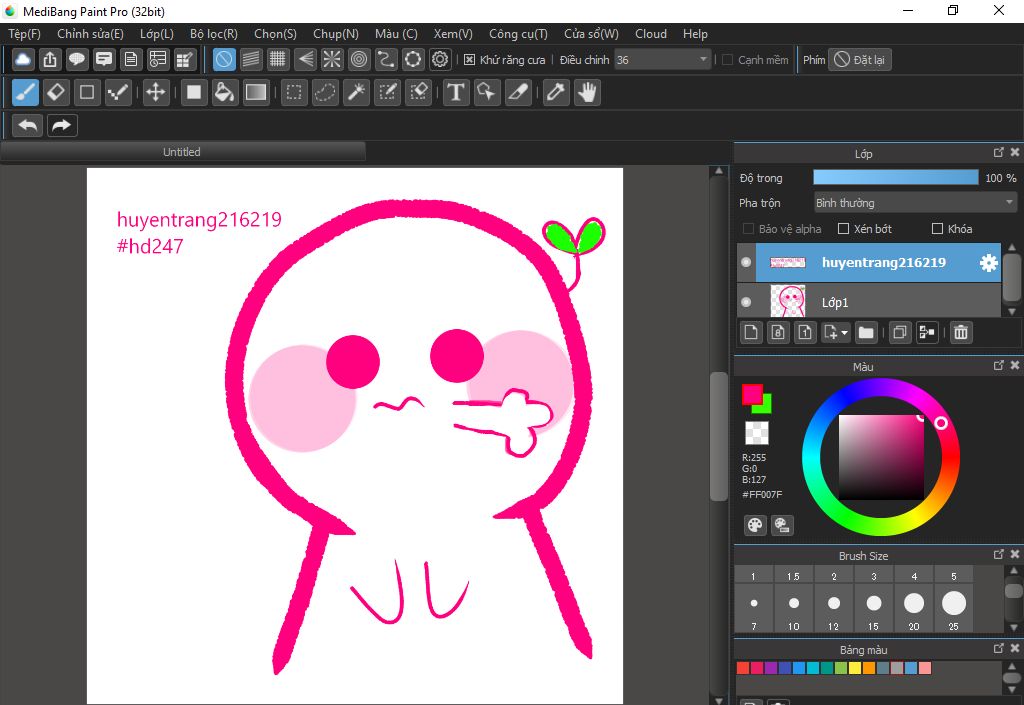Select the Eraser tool
The image size is (1024, 705).
click(56, 93)
